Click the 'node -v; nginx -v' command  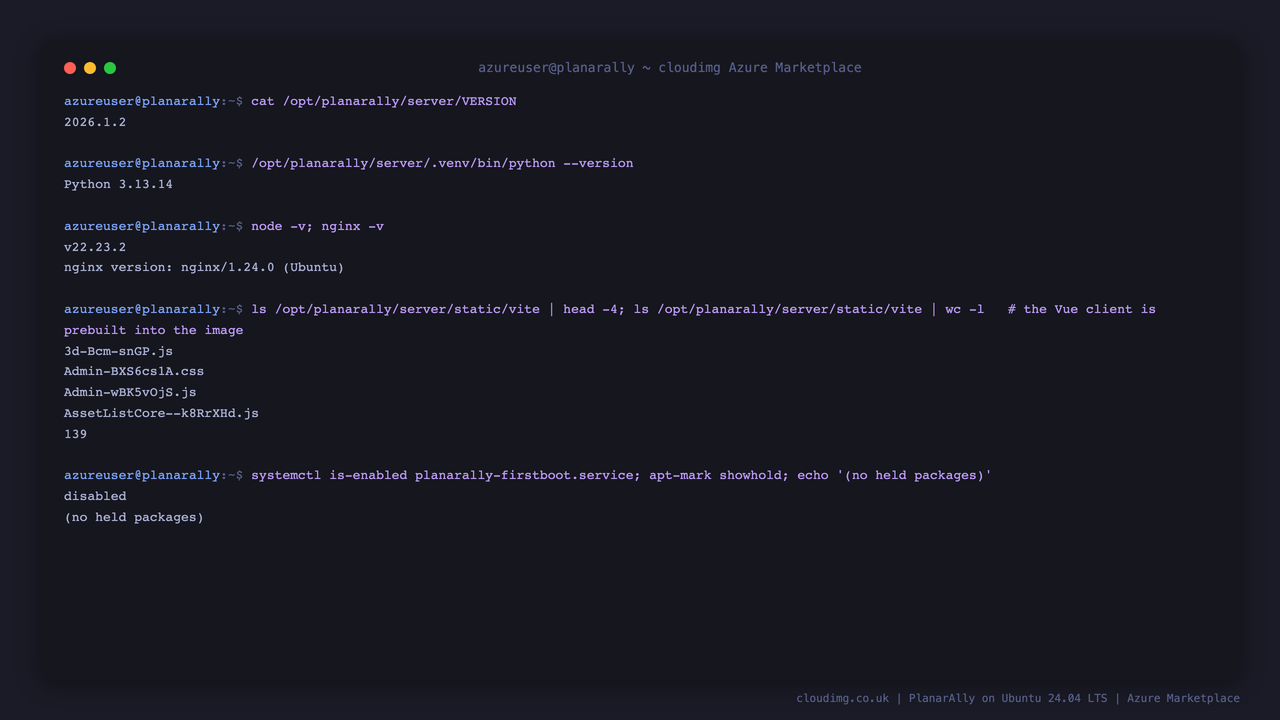point(317,226)
